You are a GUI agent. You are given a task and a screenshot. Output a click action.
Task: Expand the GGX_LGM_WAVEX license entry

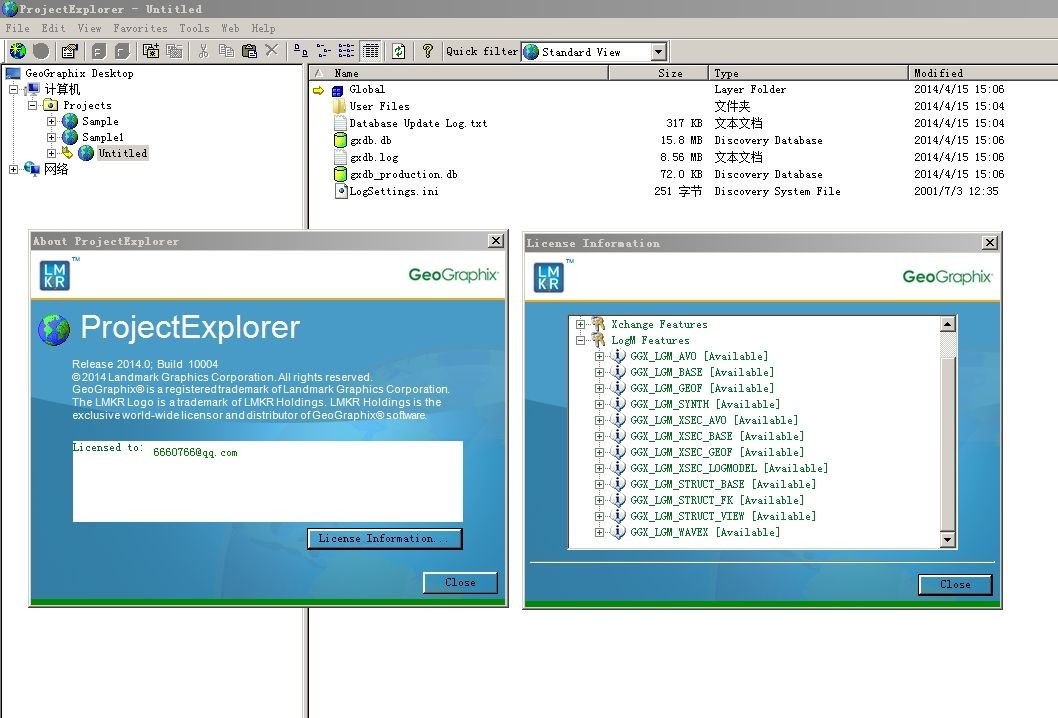tap(599, 532)
